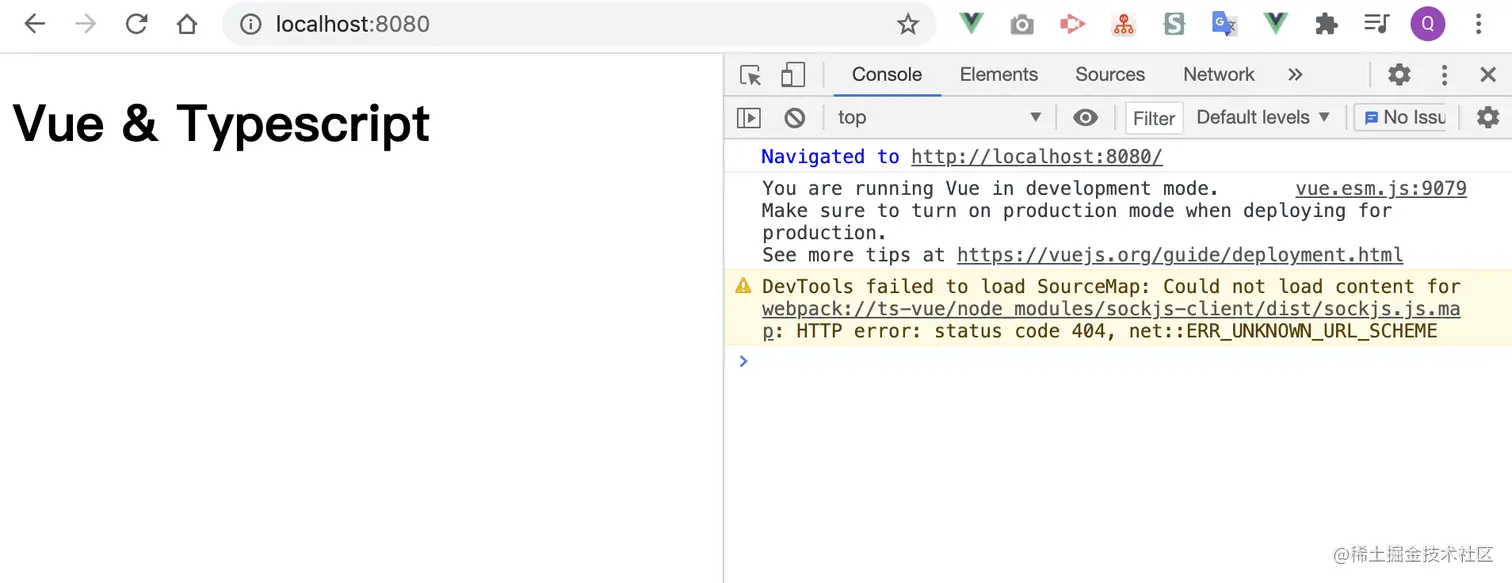Screen dimensions: 1512x583
Task: Open the Google Translate extension
Action: pyautogui.click(x=1225, y=24)
